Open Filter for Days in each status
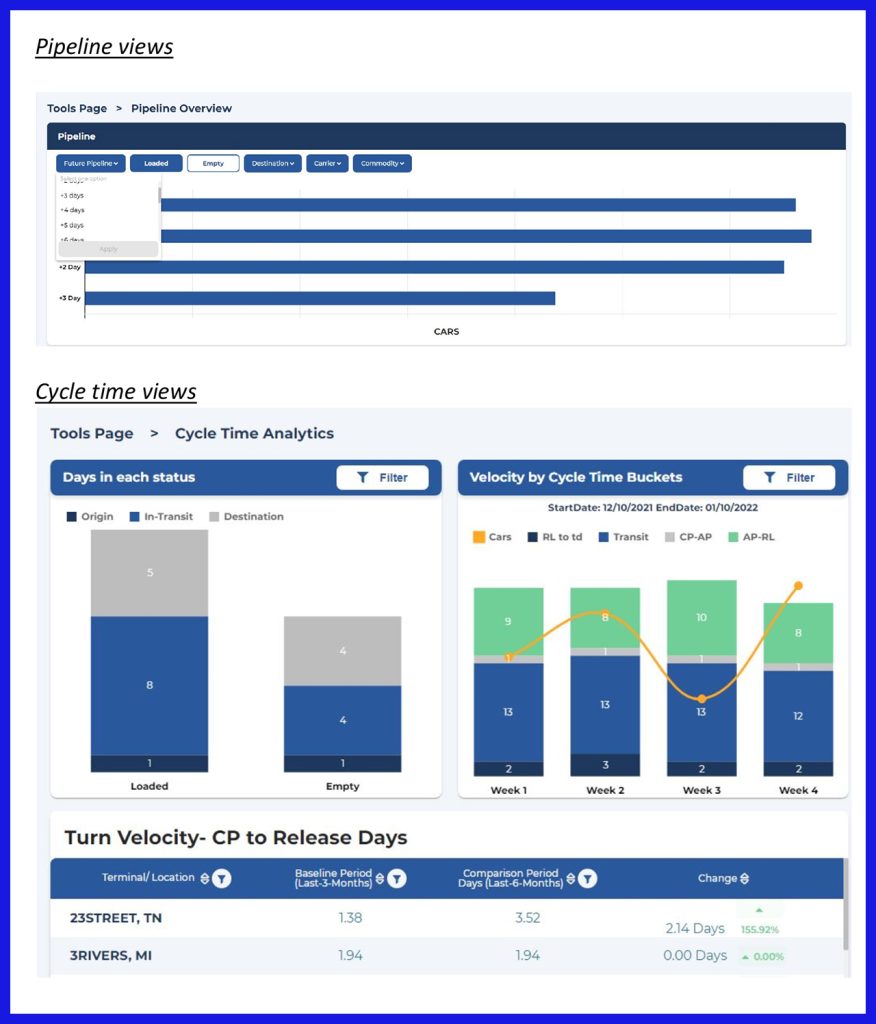This screenshot has height=1024, width=876. click(x=382, y=478)
